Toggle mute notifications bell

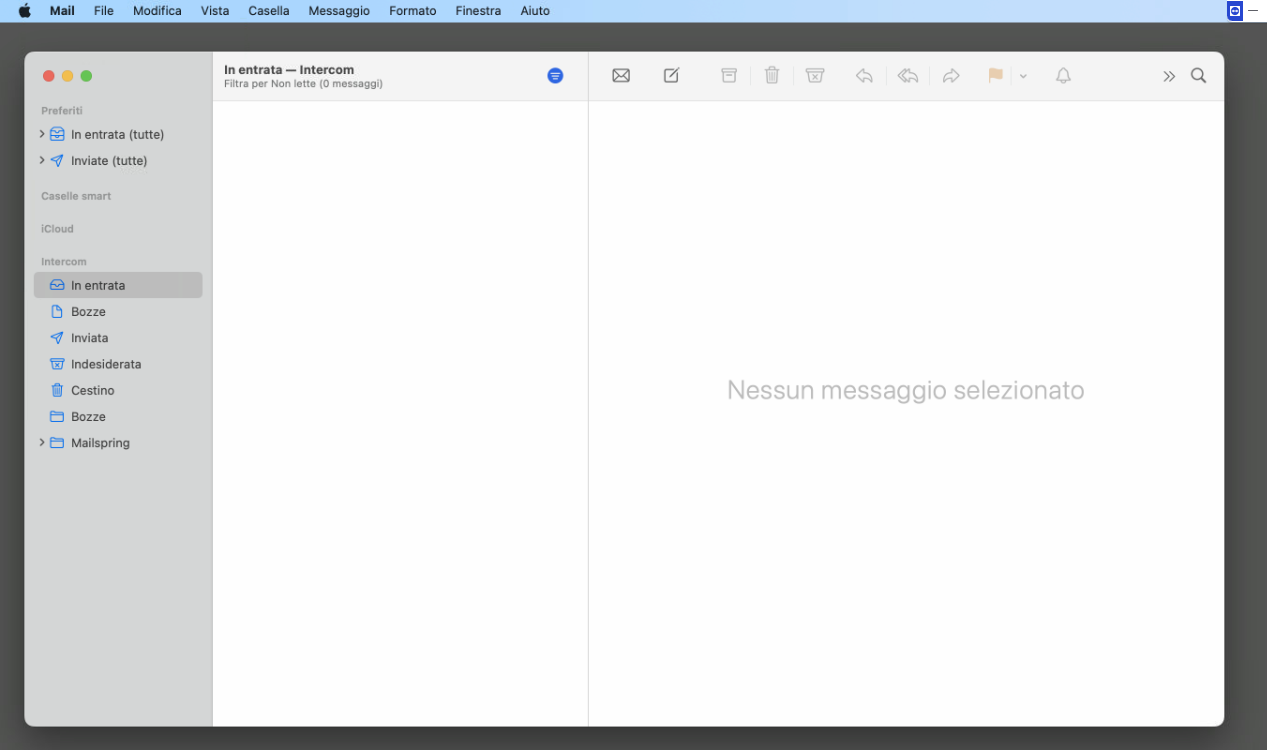pos(1063,76)
